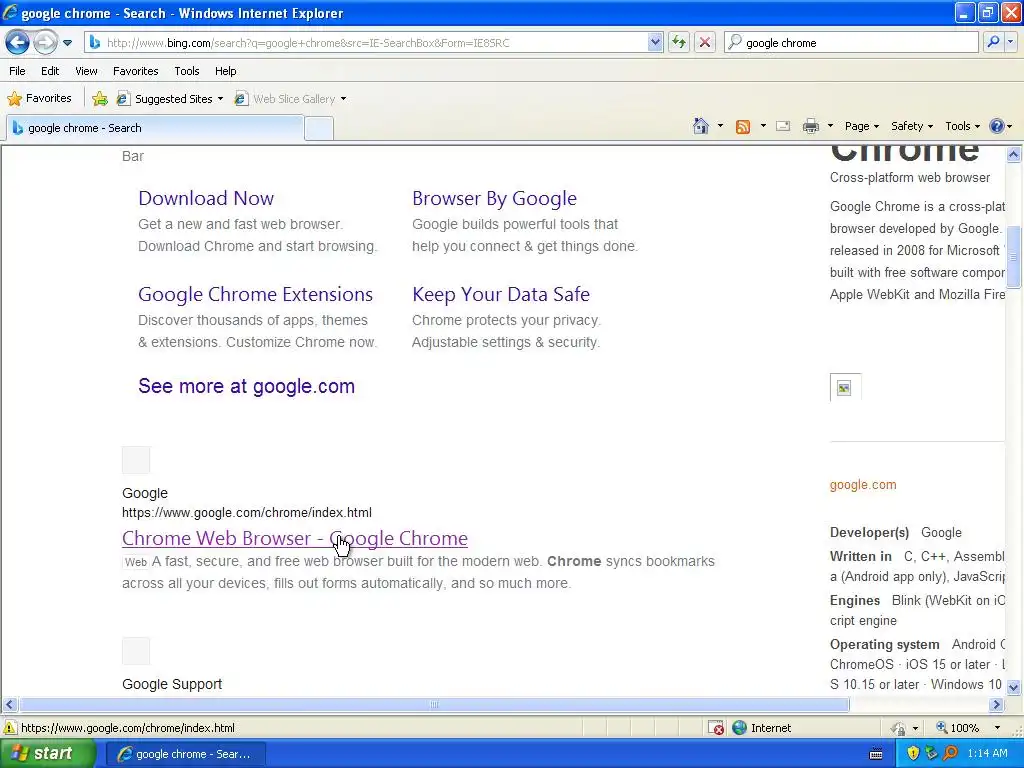Screen dimensions: 1024x768
Task: Expand the address bar history dropdown
Action: tap(655, 43)
